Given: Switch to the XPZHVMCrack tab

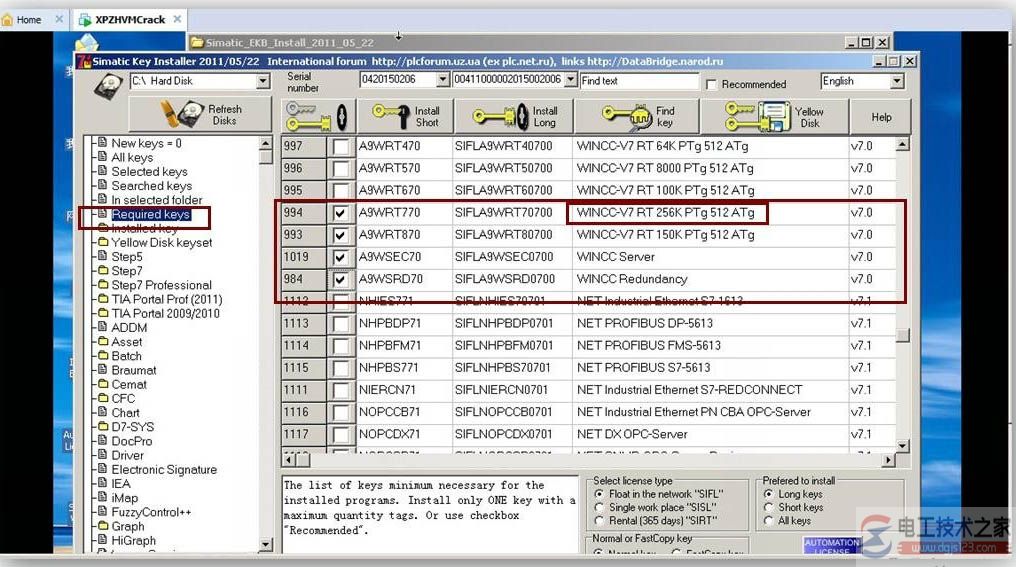Looking at the screenshot, I should pyautogui.click(x=130, y=19).
